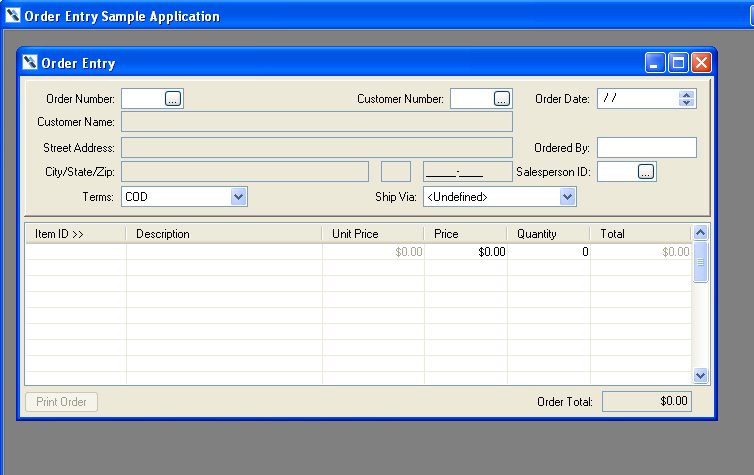Click the Customer Name field

point(317,122)
